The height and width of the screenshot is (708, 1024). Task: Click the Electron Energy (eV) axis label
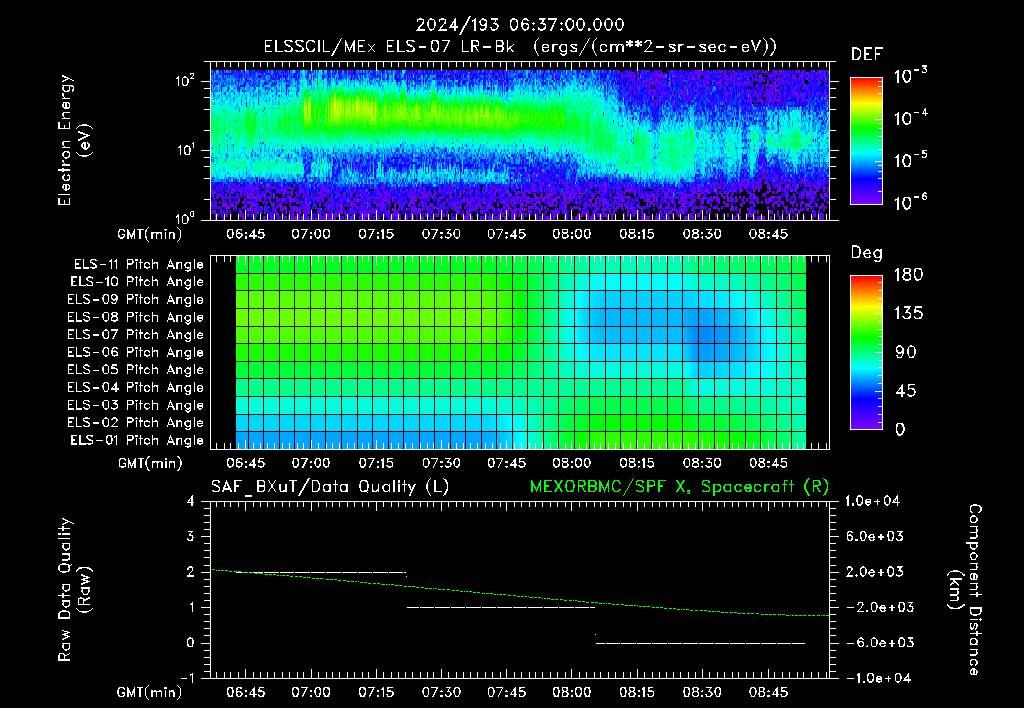click(74, 140)
